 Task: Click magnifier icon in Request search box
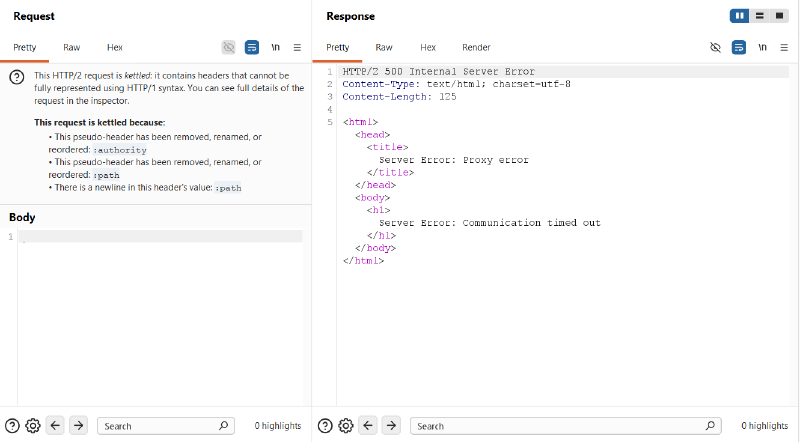coord(223,425)
